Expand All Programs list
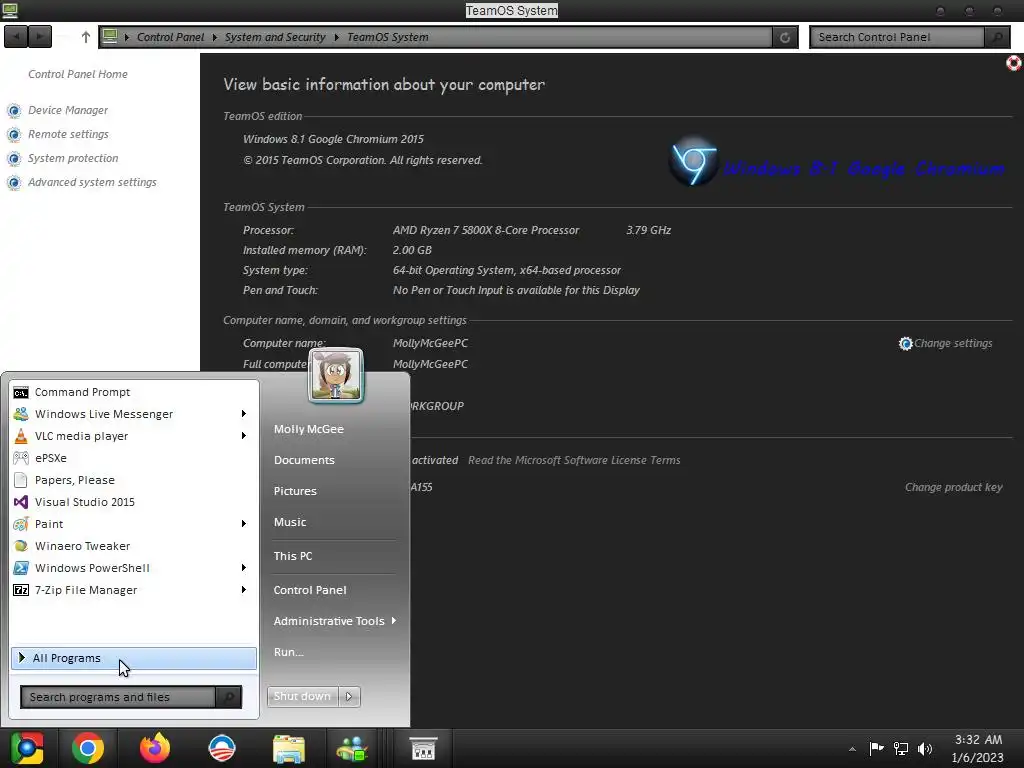The image size is (1024, 768). (x=134, y=658)
